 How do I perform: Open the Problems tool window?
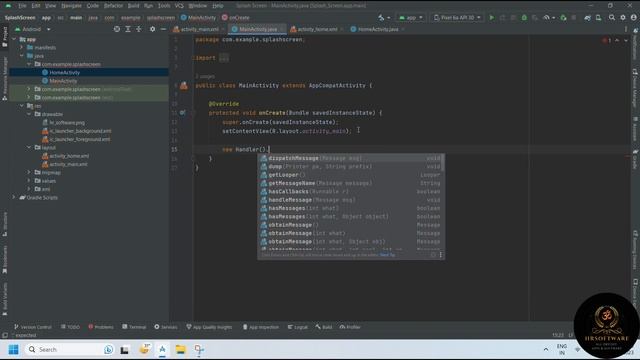[x=101, y=327]
